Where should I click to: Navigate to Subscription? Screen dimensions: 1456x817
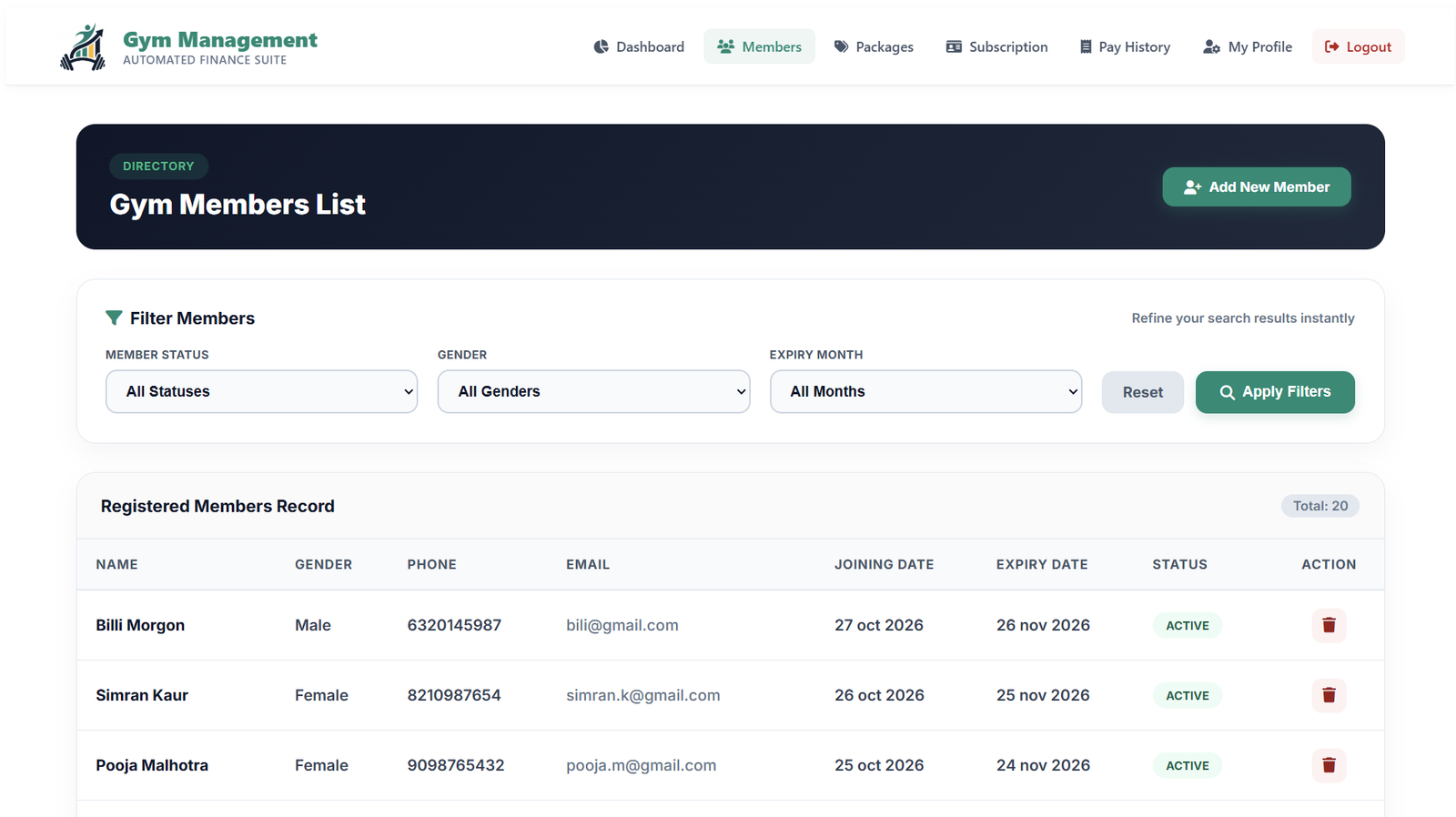click(996, 46)
